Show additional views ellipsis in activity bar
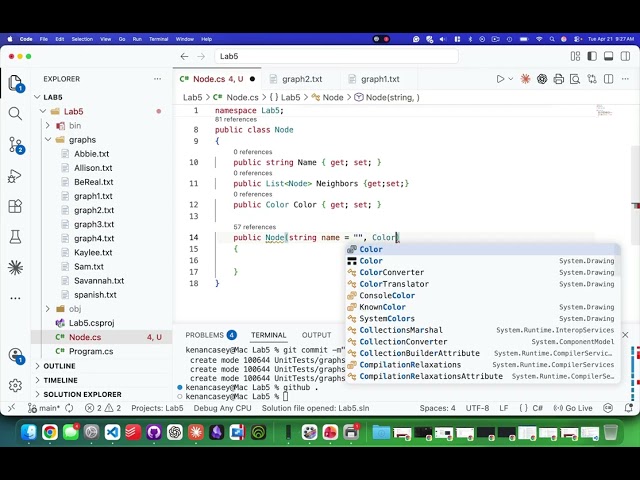This screenshot has width=640, height=480. point(15,298)
